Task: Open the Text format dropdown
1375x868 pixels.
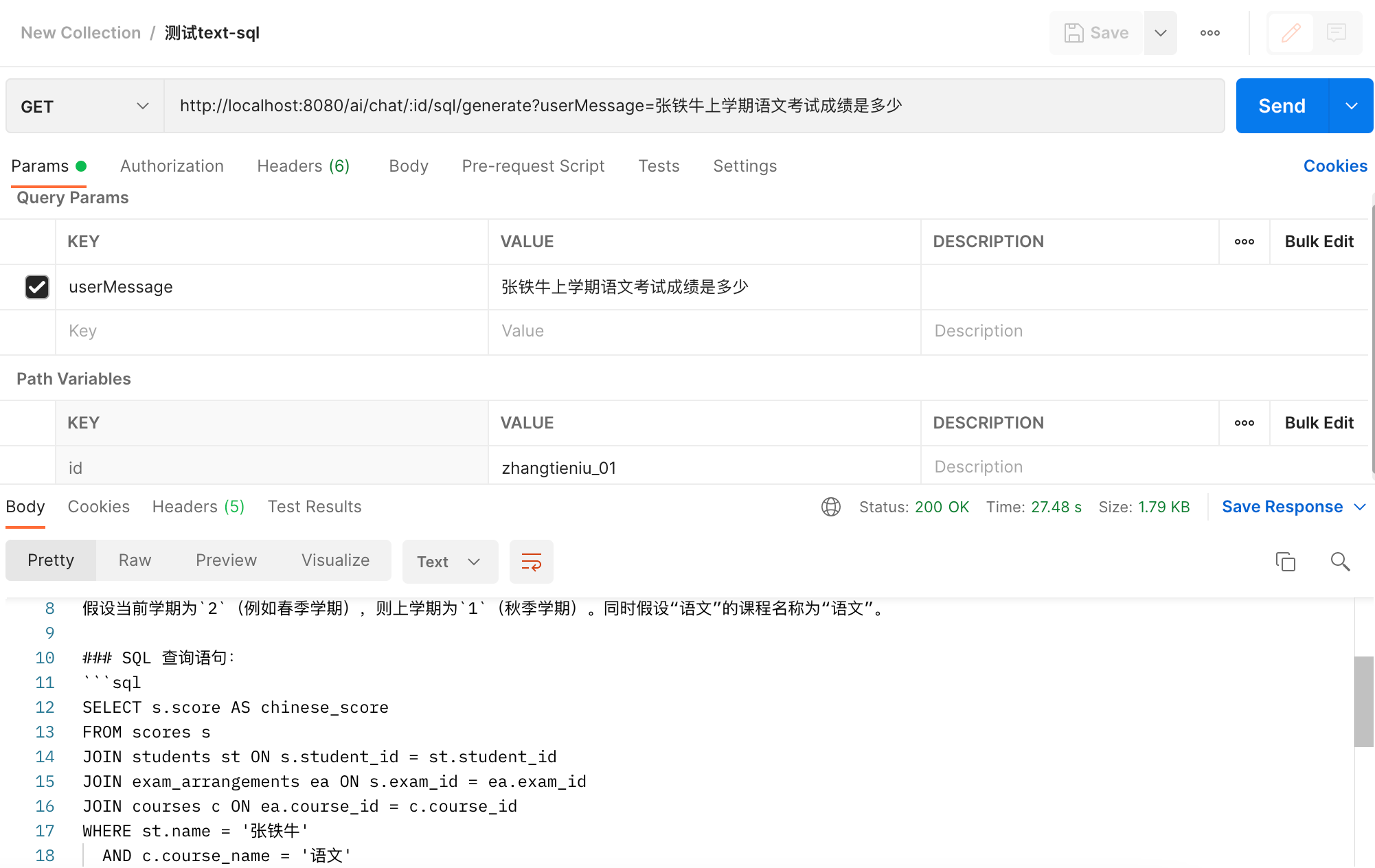Action: (449, 562)
